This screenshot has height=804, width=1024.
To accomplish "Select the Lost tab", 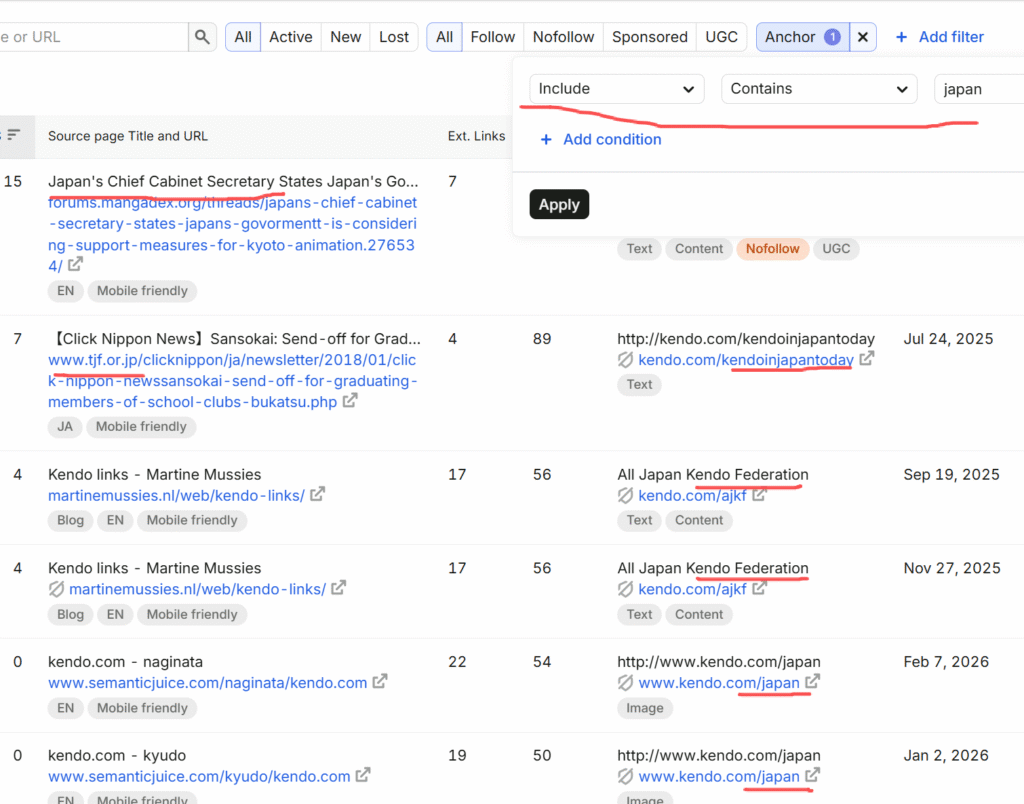I will pyautogui.click(x=394, y=37).
